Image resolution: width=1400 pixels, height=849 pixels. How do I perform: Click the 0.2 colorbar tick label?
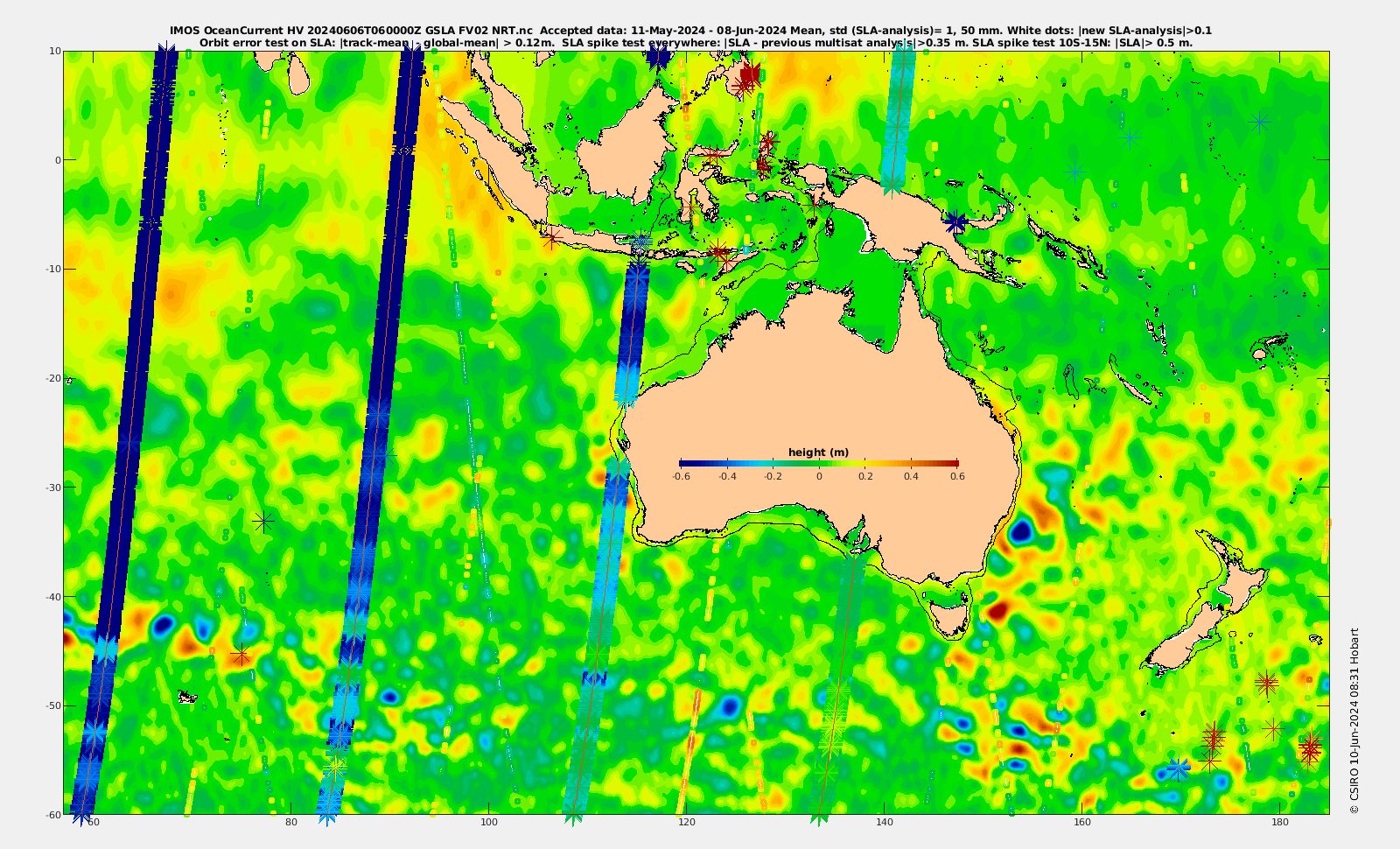click(x=865, y=477)
